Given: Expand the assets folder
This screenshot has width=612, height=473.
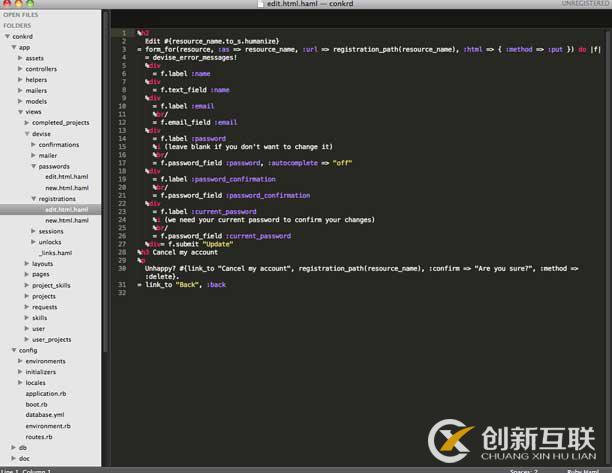Looking at the screenshot, I should [20, 58].
